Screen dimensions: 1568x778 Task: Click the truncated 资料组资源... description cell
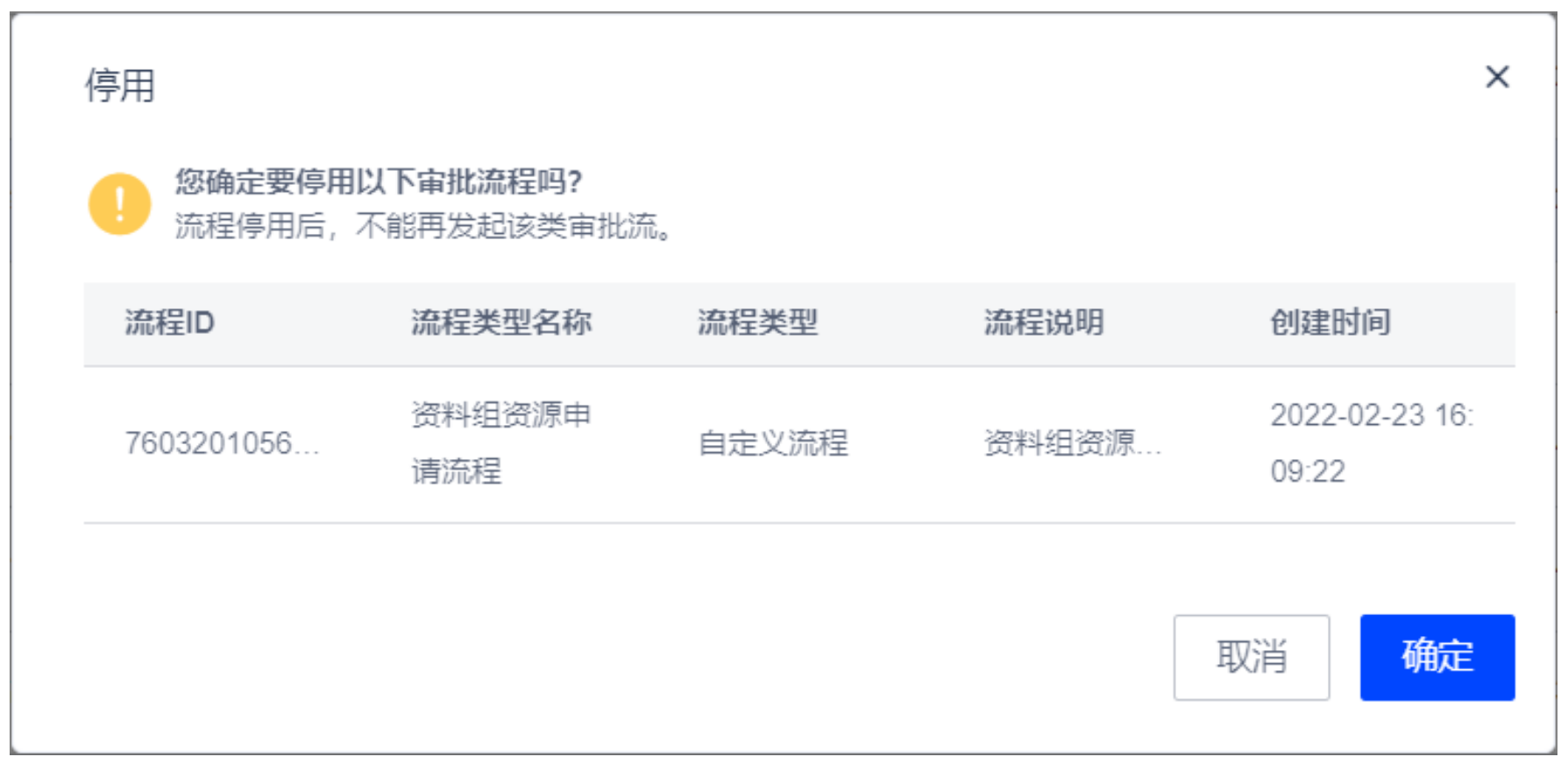point(1072,443)
